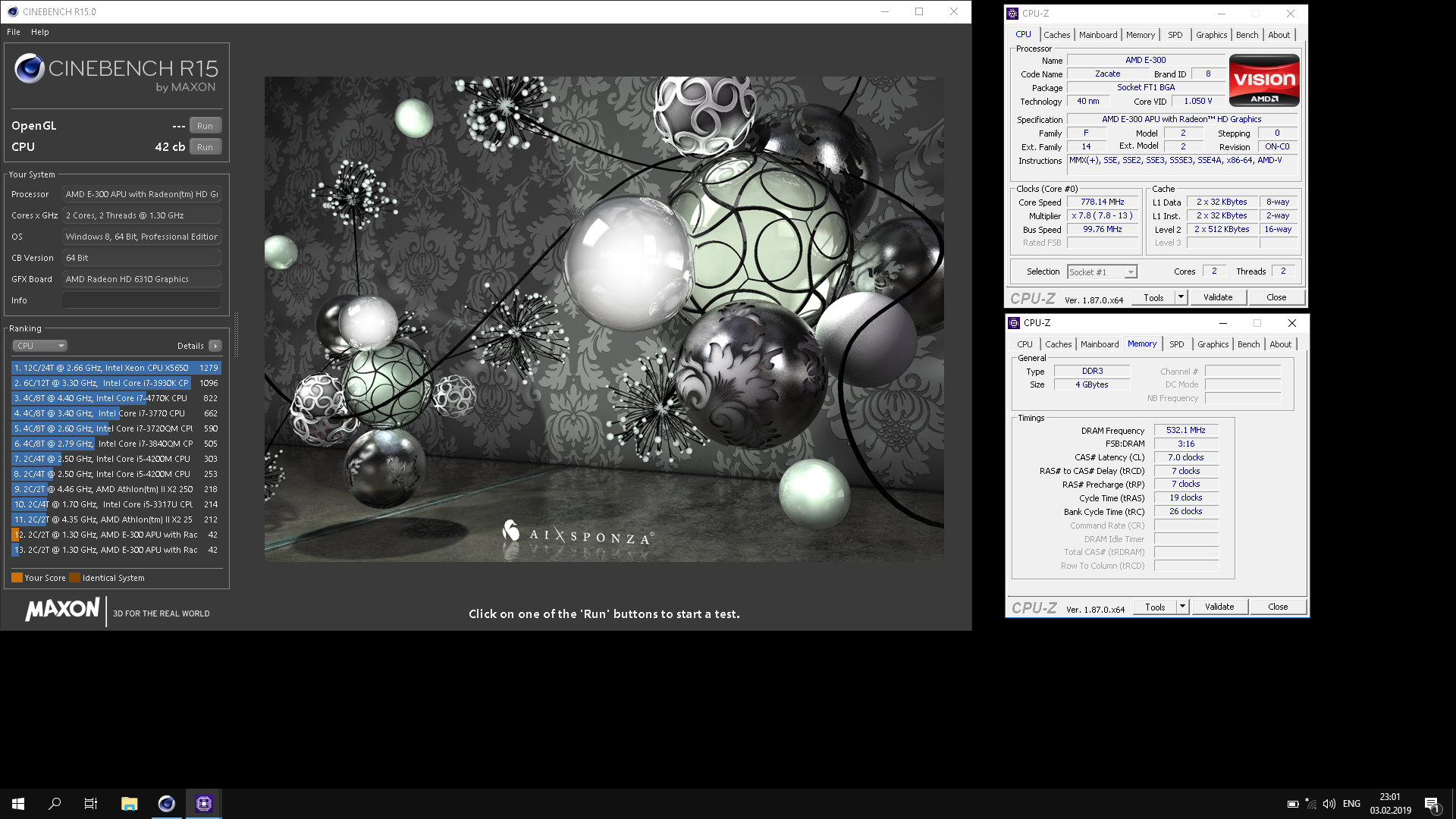Open the battery status tray icon
Image resolution: width=1456 pixels, height=819 pixels.
coord(1293,804)
